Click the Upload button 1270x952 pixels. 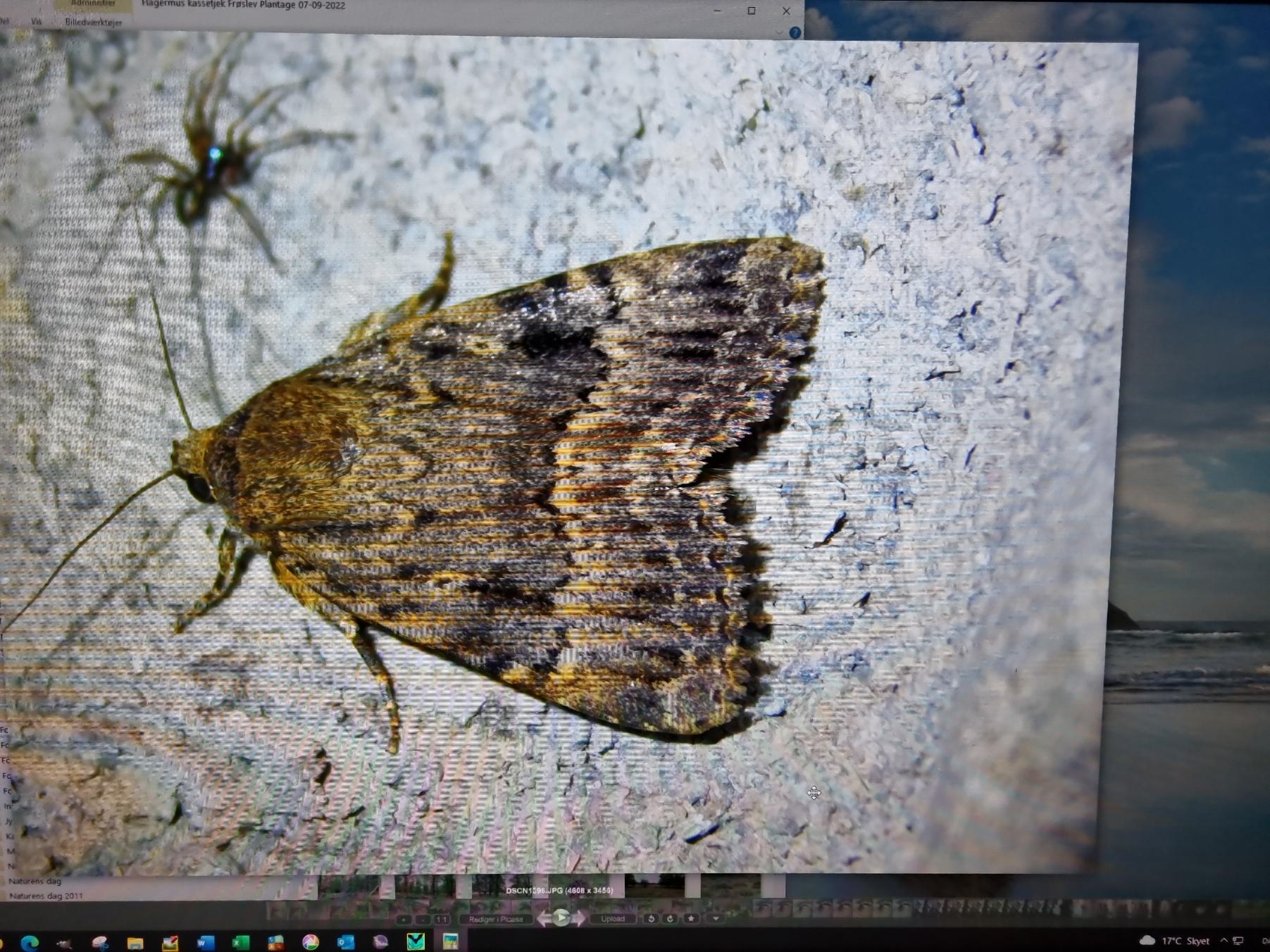pos(612,919)
